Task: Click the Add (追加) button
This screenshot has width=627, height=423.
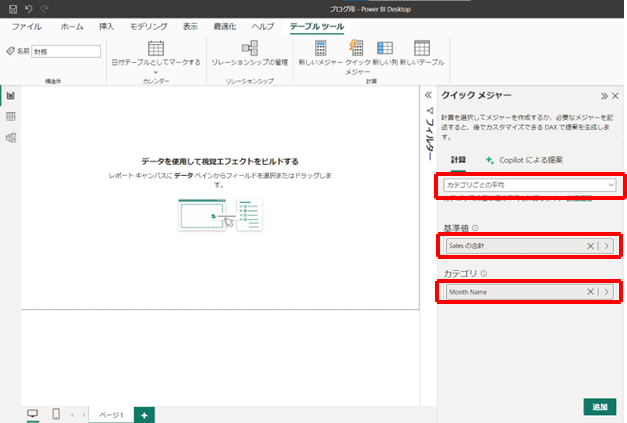Action: click(598, 407)
